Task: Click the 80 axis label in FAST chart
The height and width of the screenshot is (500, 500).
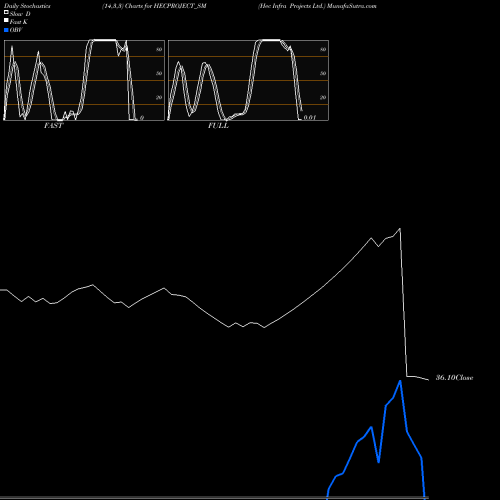Action: pyautogui.click(x=159, y=49)
